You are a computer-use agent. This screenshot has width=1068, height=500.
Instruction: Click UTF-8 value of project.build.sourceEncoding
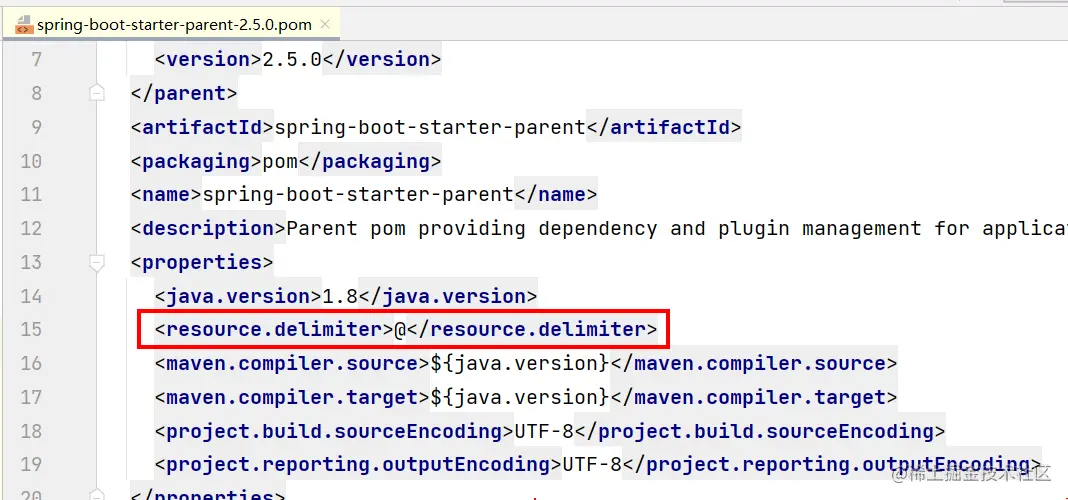[x=544, y=431]
